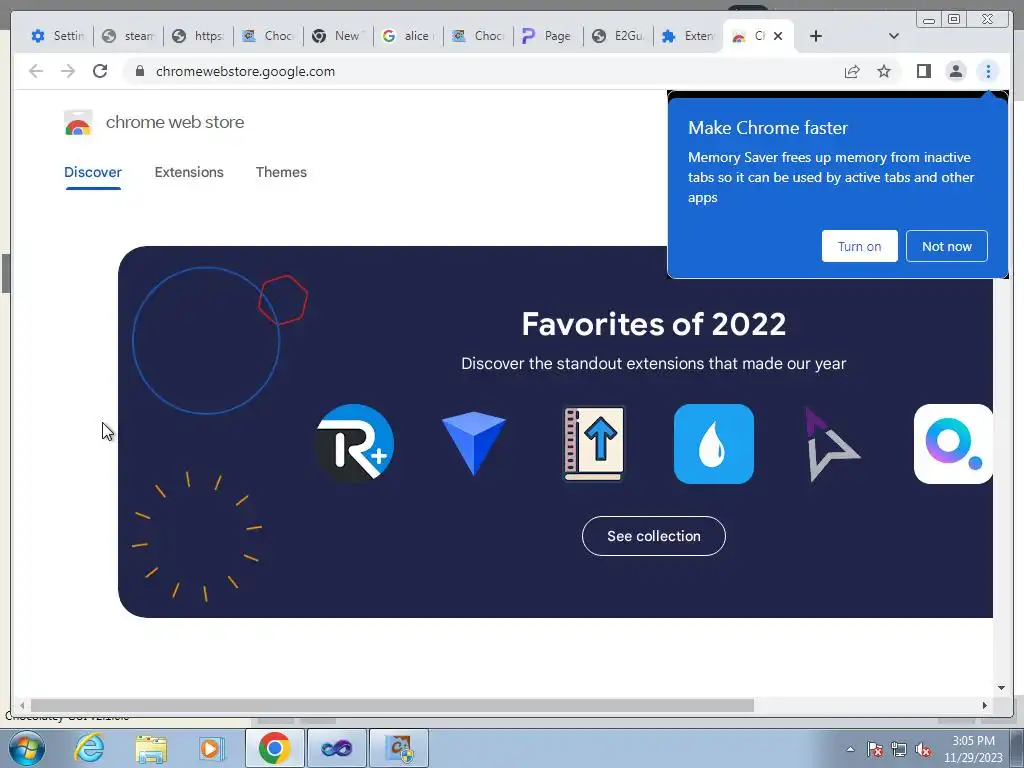Dismiss Memory Saver with Not now
1024x768 pixels.
(x=946, y=246)
